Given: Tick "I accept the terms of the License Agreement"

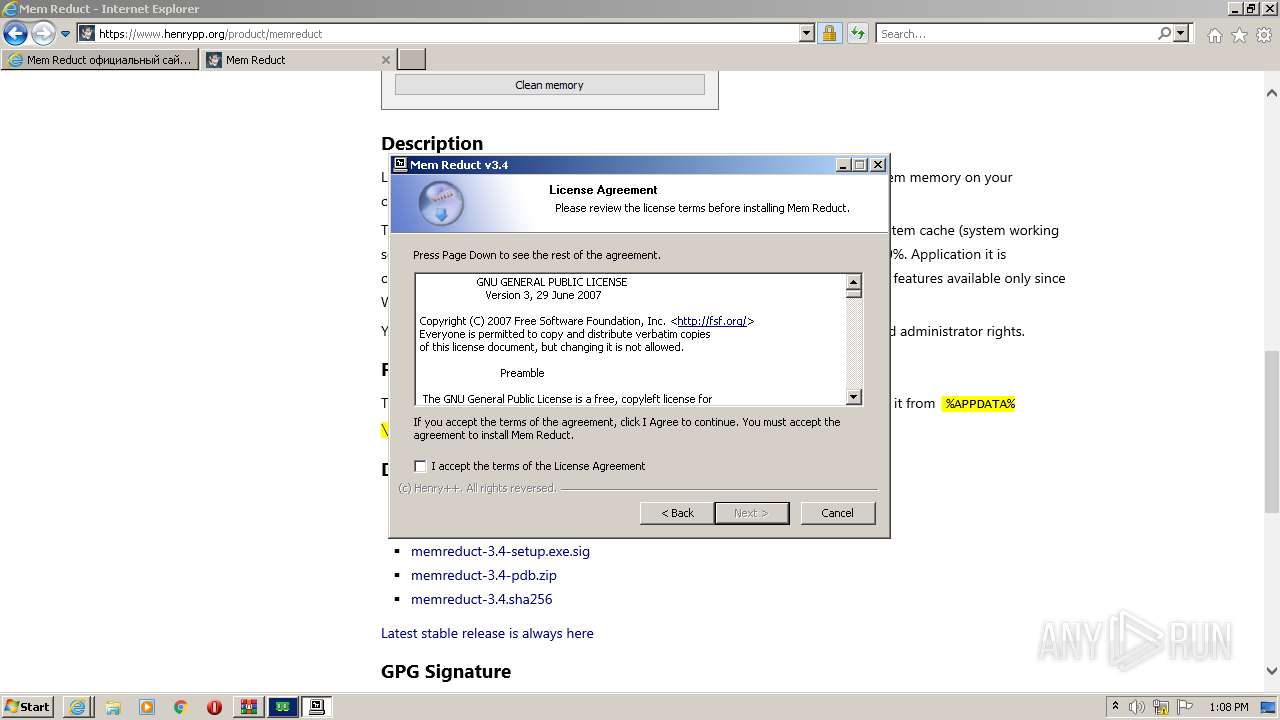Looking at the screenshot, I should (420, 466).
